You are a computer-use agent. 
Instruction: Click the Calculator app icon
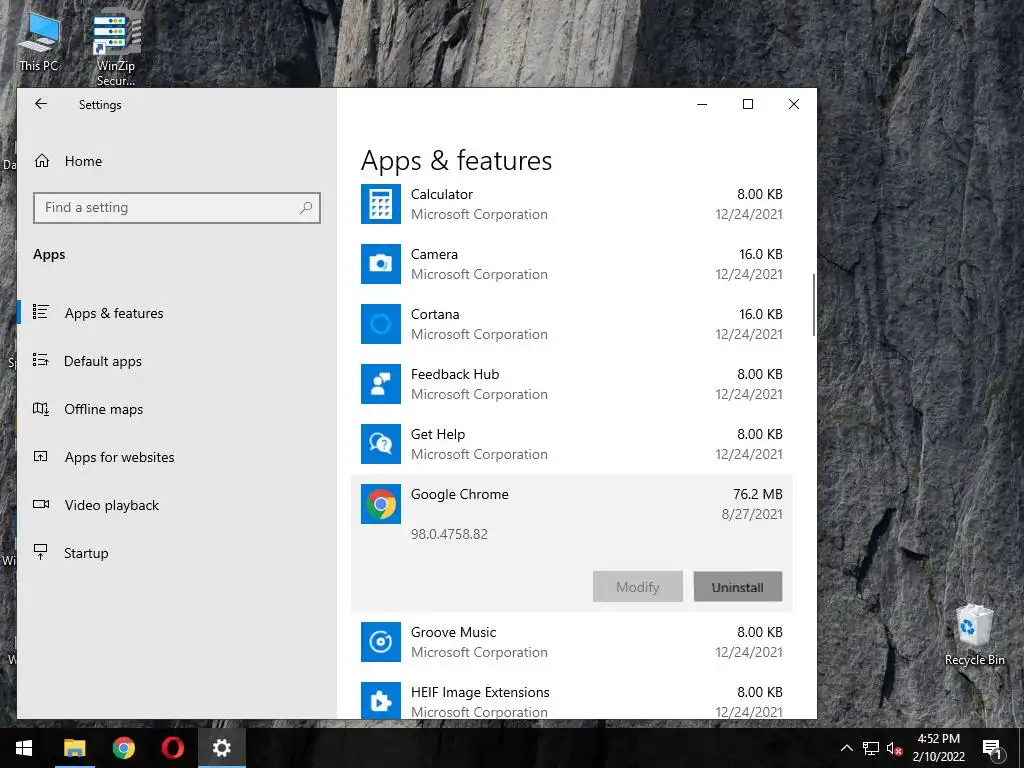tap(381, 204)
